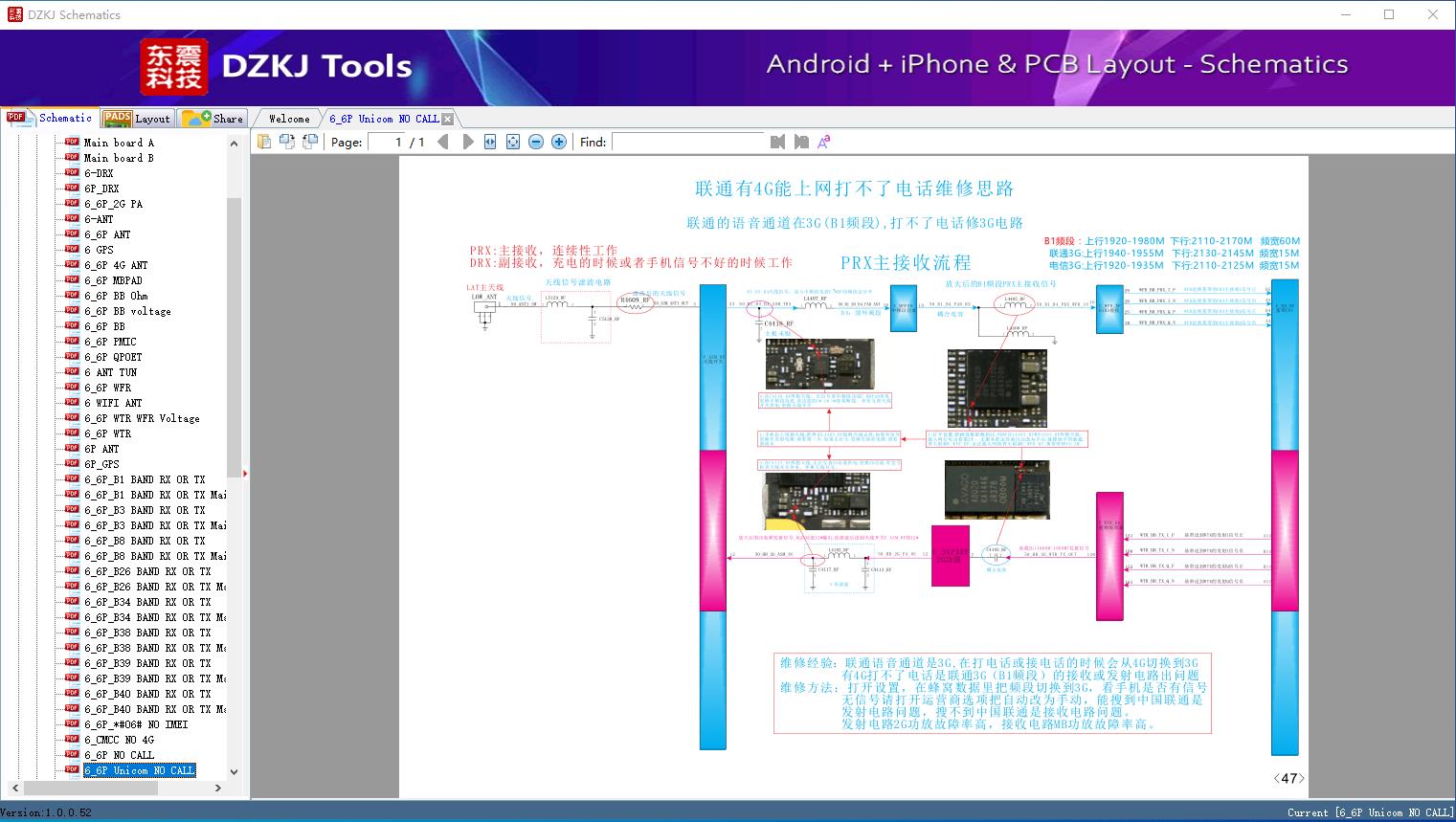Find the previous match
This screenshot has width=1456, height=822.
point(777,142)
